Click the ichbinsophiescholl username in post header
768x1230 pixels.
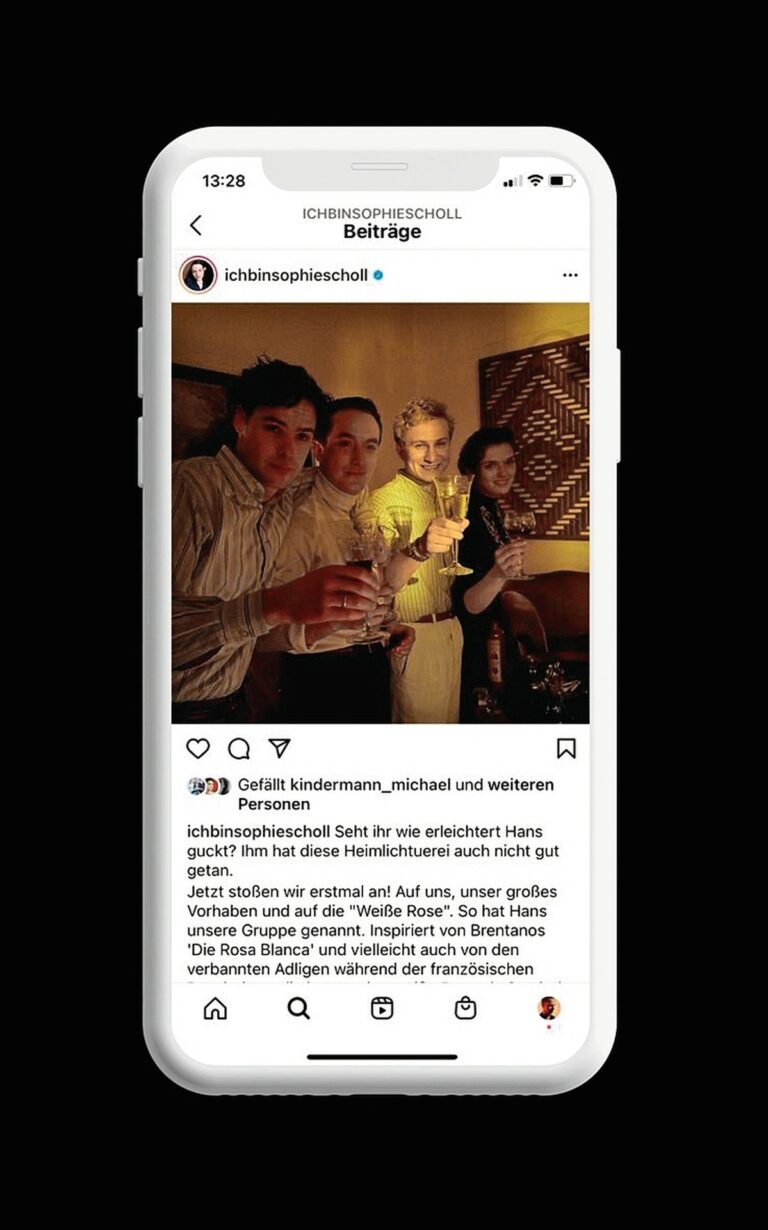[296, 275]
